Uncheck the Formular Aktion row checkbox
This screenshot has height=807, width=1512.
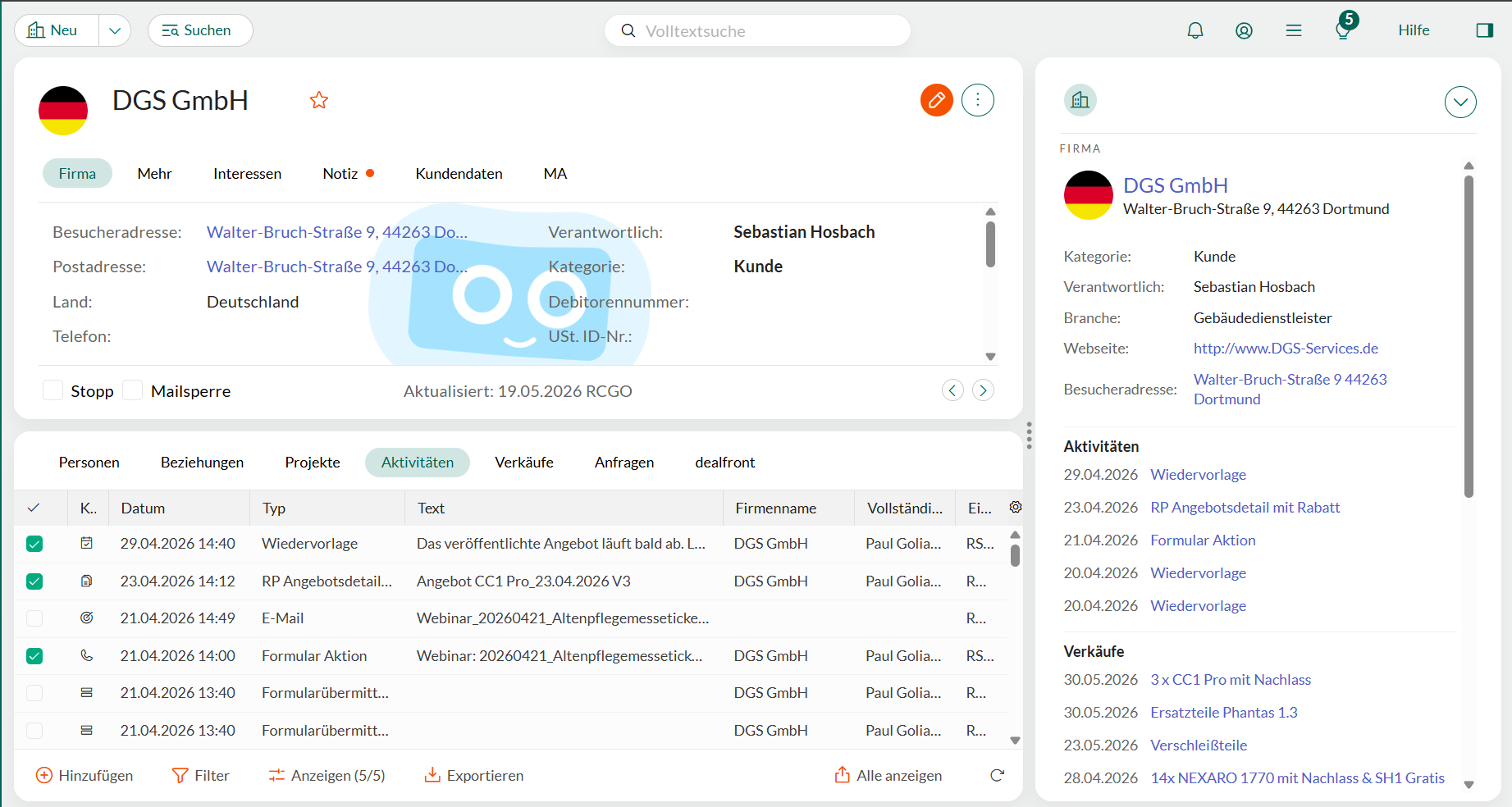(x=34, y=656)
